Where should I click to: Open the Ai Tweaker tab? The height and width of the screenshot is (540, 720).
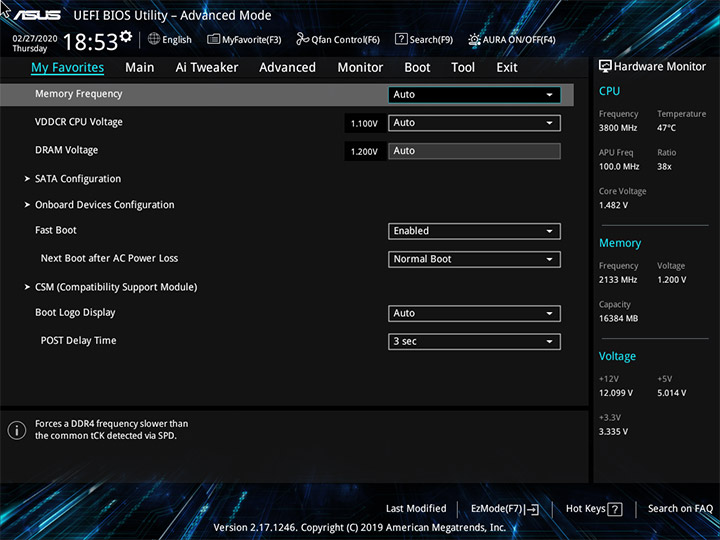coord(207,68)
